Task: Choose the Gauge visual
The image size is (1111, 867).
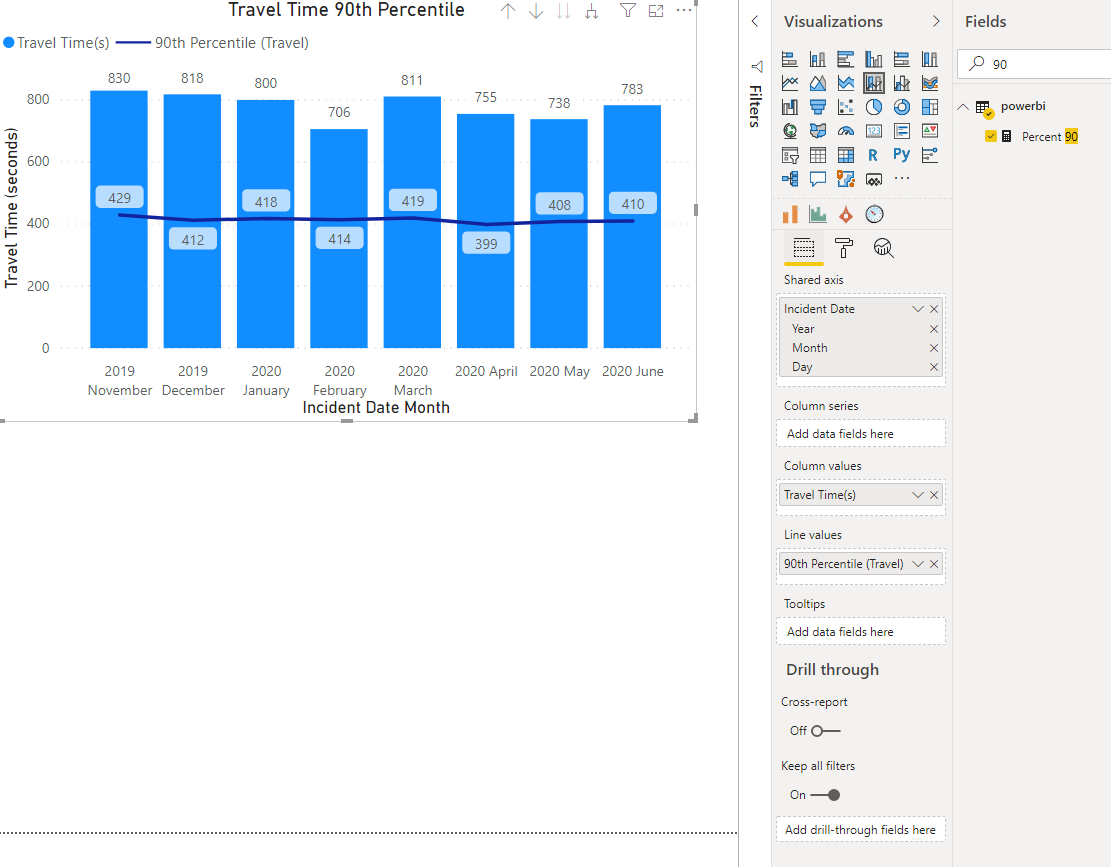Action: [x=845, y=131]
